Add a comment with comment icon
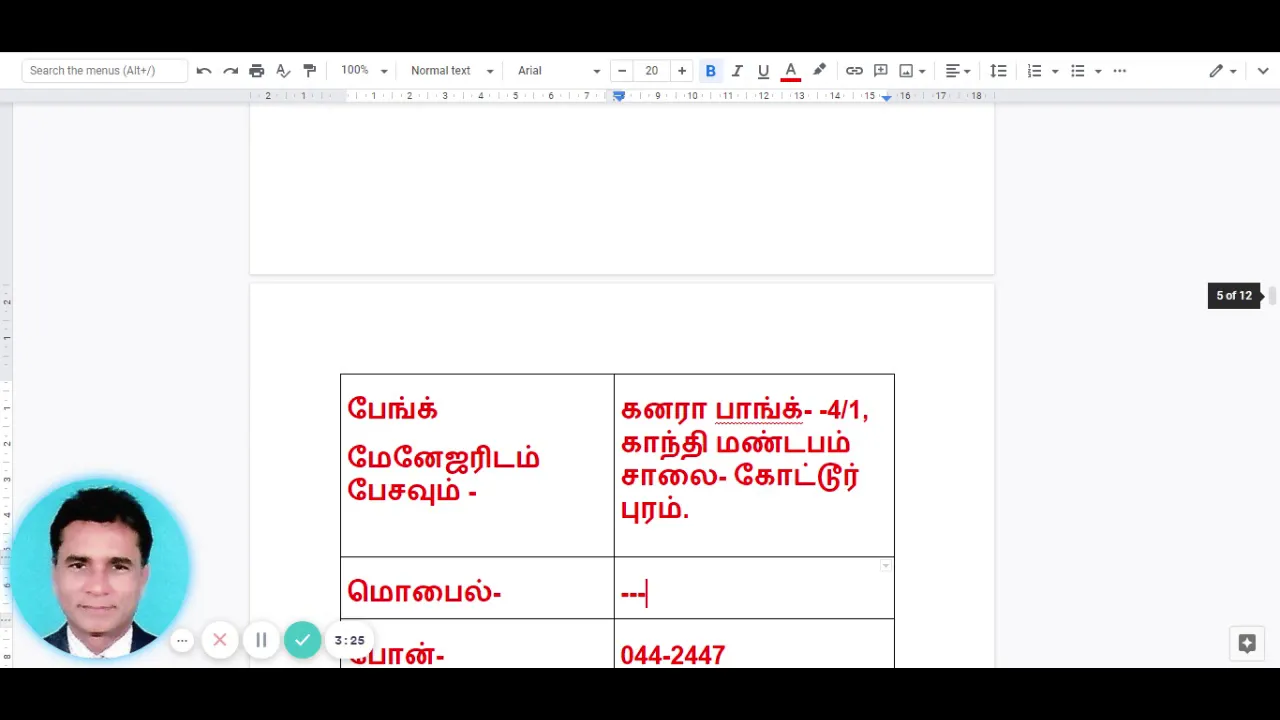1280x720 pixels. (x=881, y=71)
